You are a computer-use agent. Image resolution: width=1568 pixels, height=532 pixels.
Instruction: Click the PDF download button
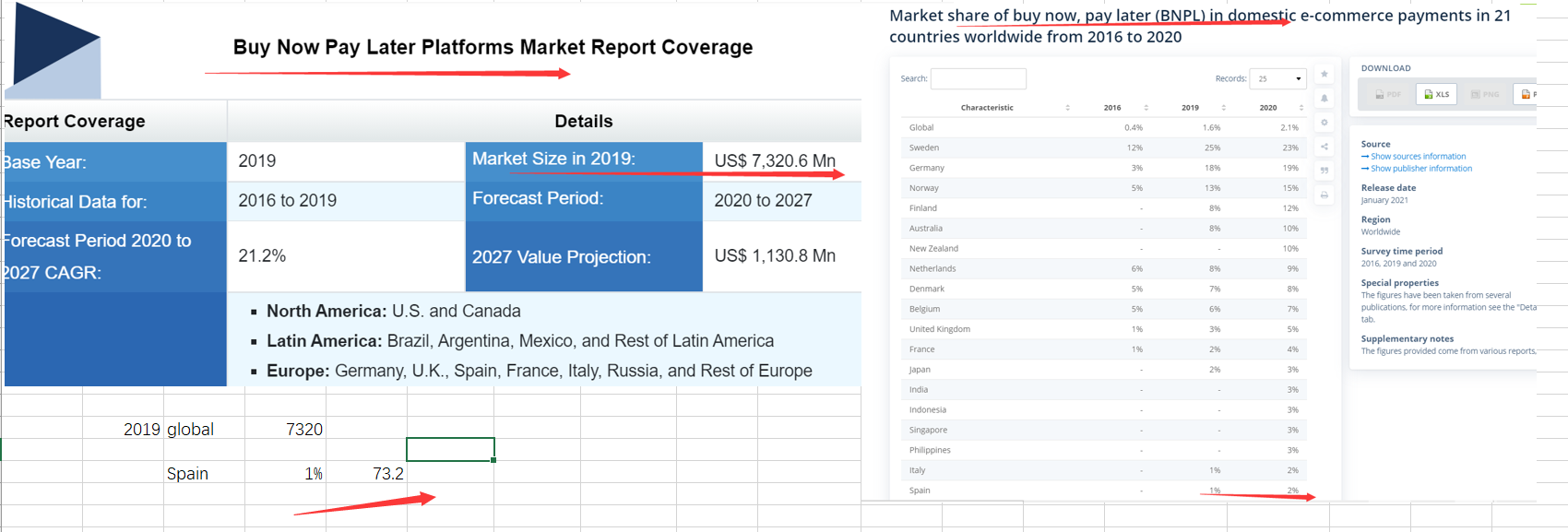1388,94
